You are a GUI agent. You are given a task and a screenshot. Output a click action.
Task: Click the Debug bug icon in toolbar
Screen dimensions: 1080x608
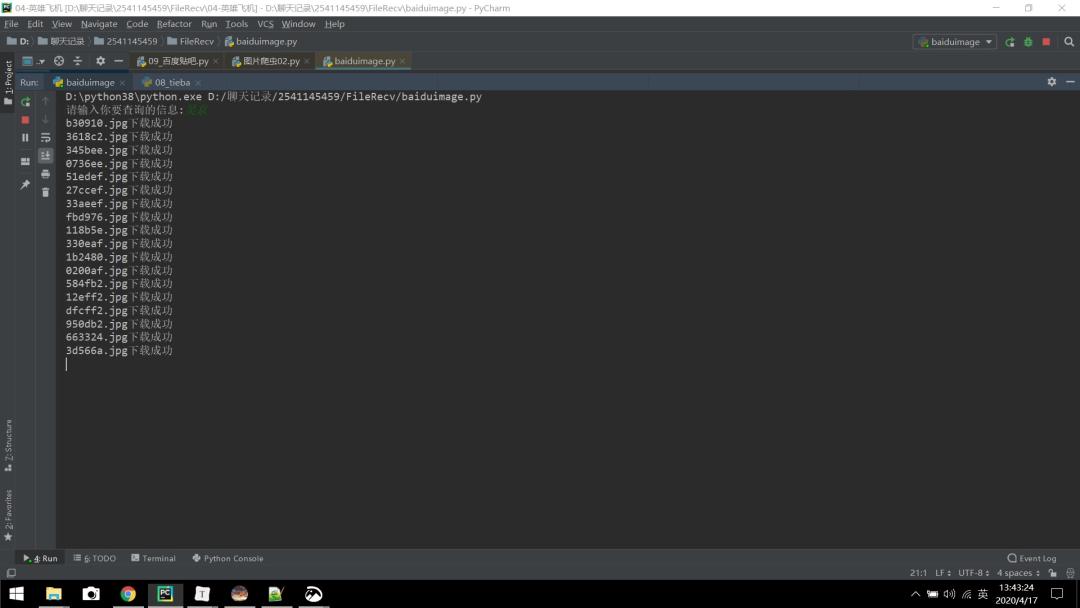(x=1028, y=42)
